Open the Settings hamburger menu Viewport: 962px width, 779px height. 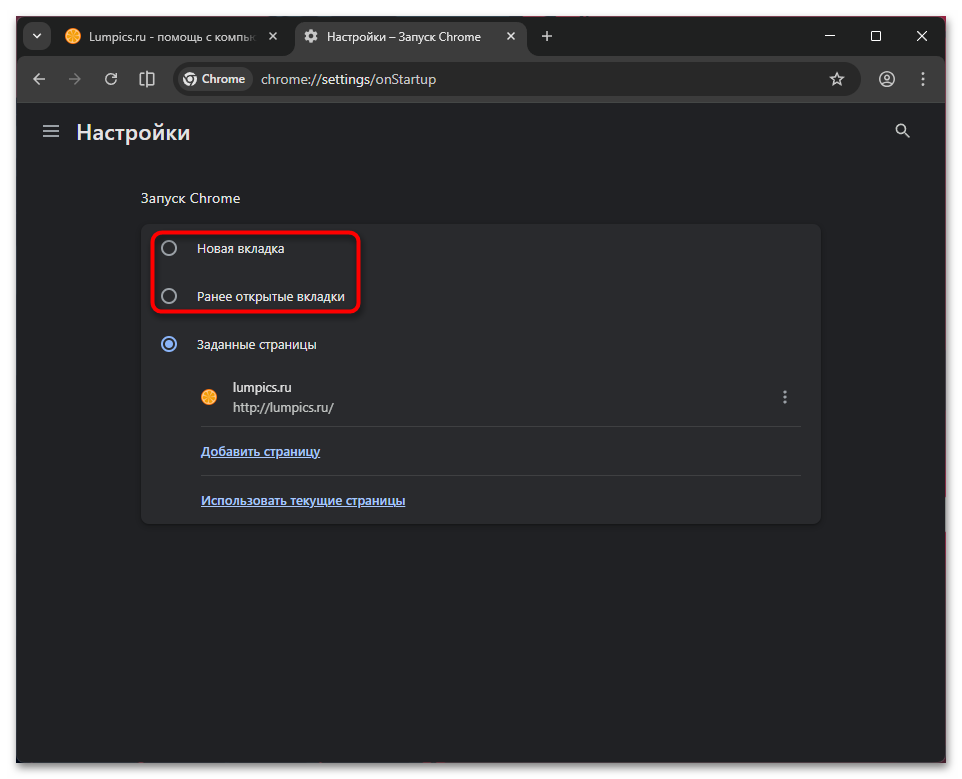click(x=51, y=131)
